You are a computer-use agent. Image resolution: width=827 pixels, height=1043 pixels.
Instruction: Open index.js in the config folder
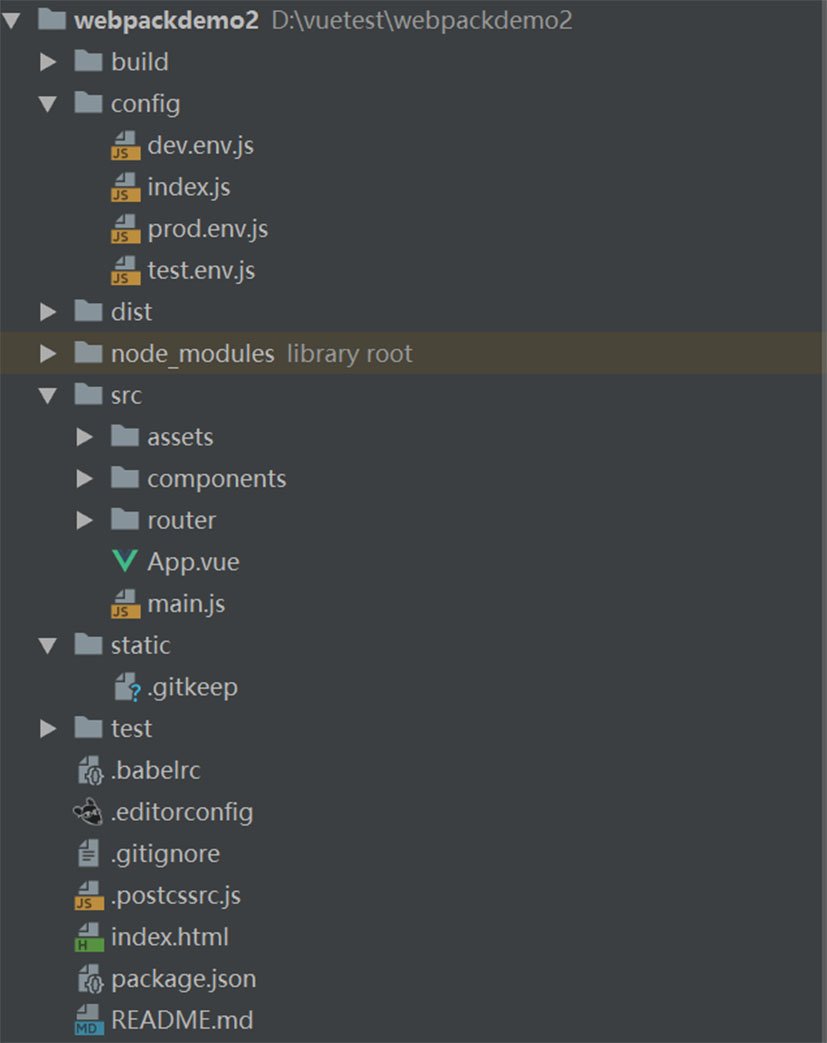tap(189, 187)
